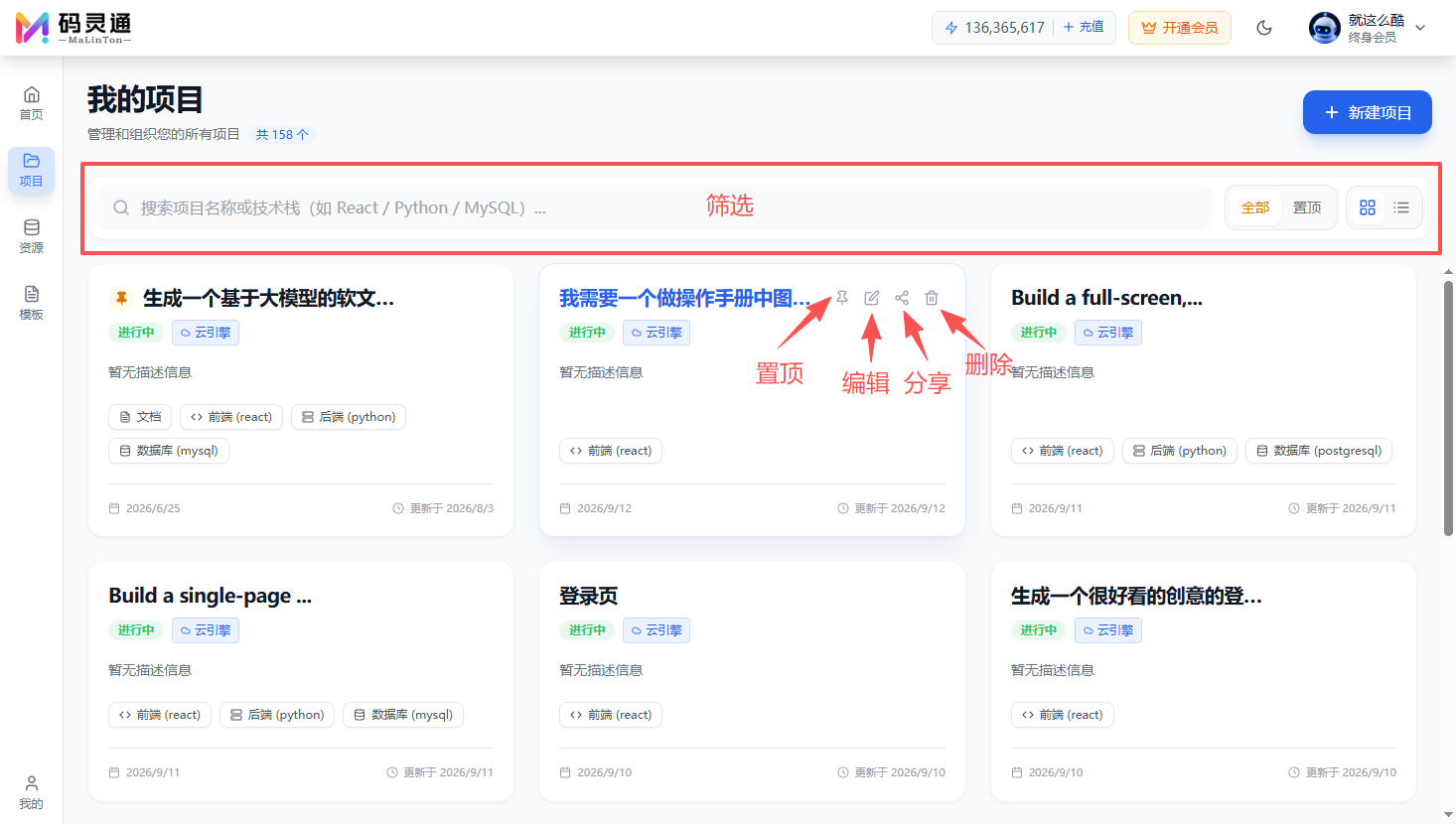Click the 开通会员 membership button

click(x=1180, y=28)
